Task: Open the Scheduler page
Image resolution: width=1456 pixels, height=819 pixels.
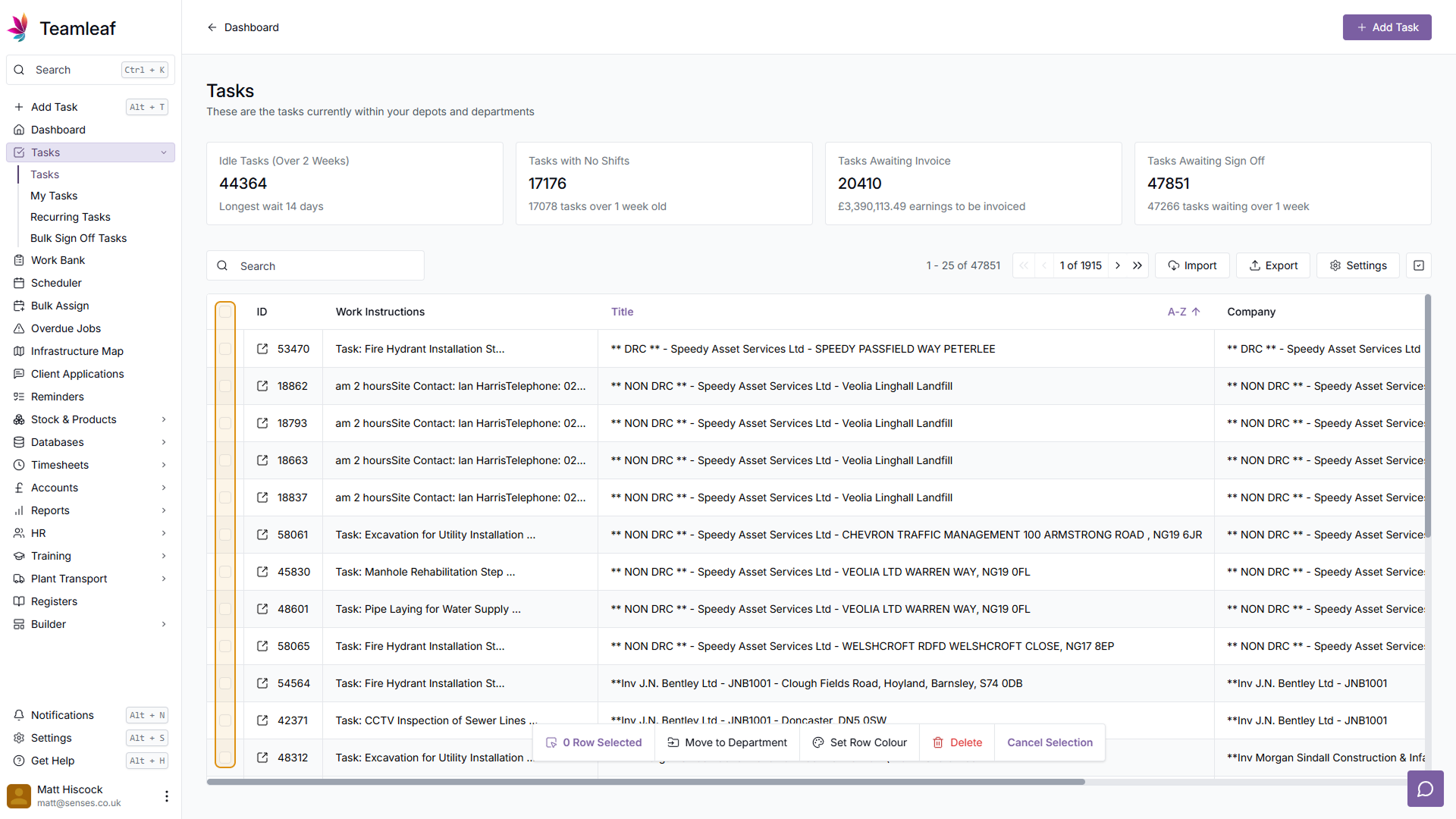Action: 90,283
